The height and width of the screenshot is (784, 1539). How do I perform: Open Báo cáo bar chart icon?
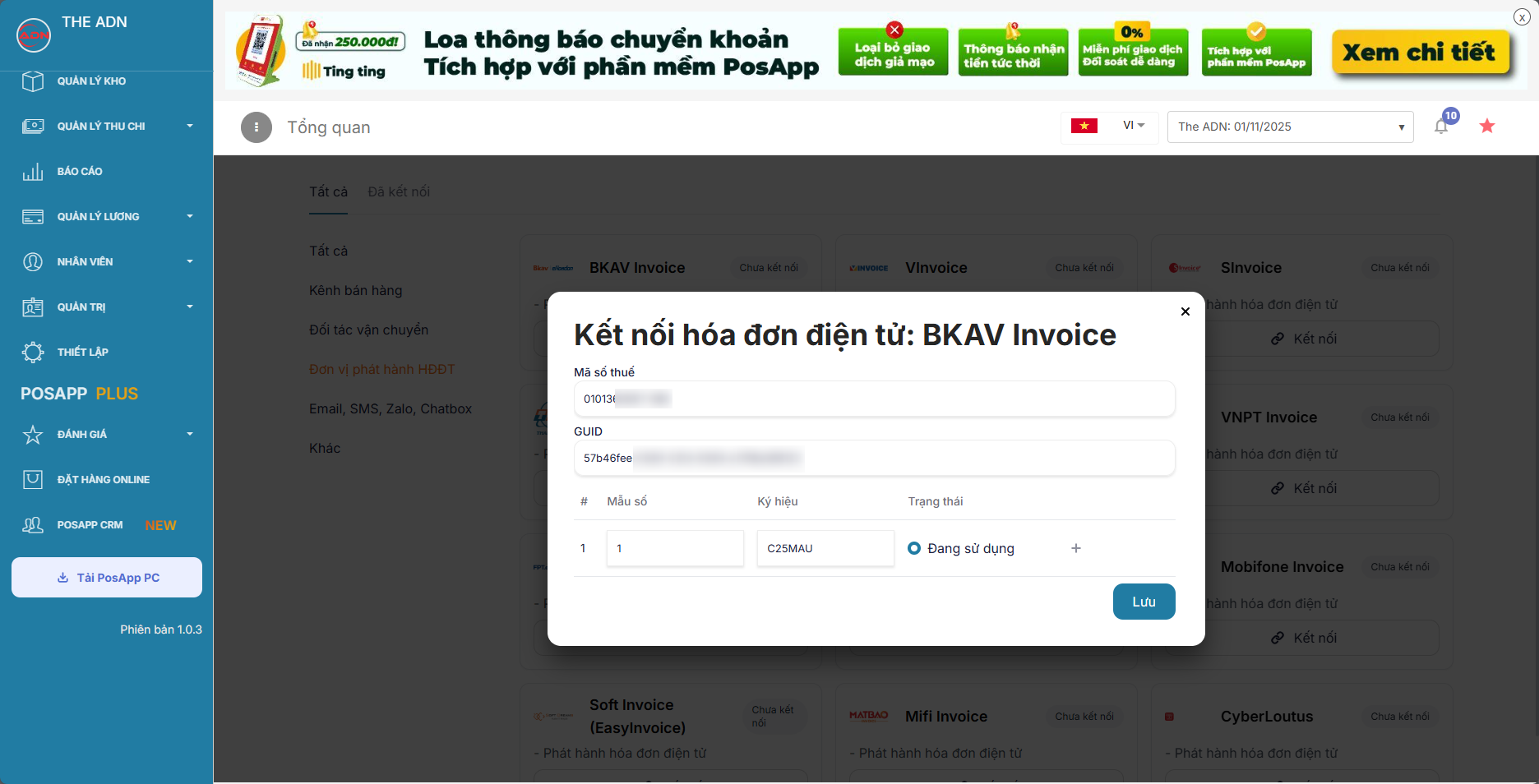(x=33, y=172)
